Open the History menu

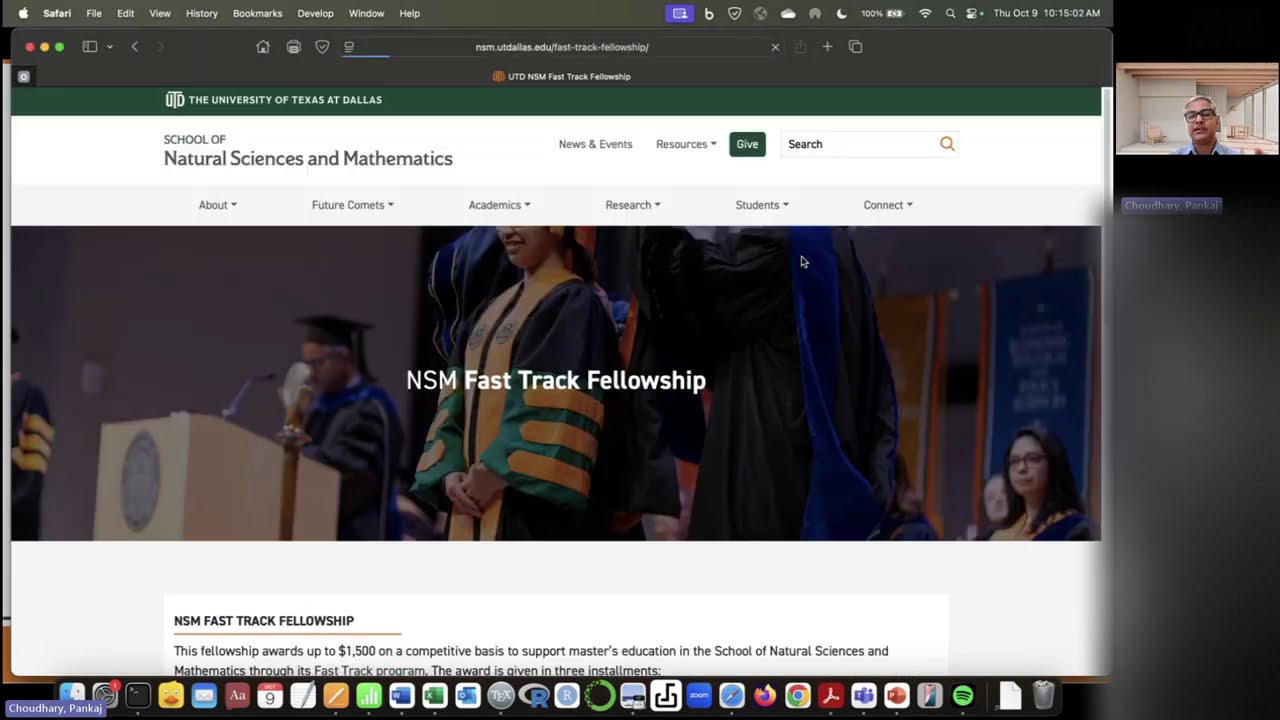[x=201, y=13]
